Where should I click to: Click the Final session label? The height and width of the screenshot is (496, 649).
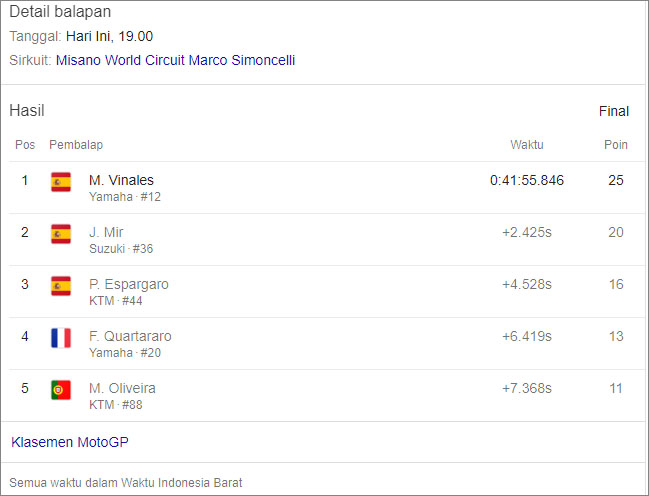[614, 111]
